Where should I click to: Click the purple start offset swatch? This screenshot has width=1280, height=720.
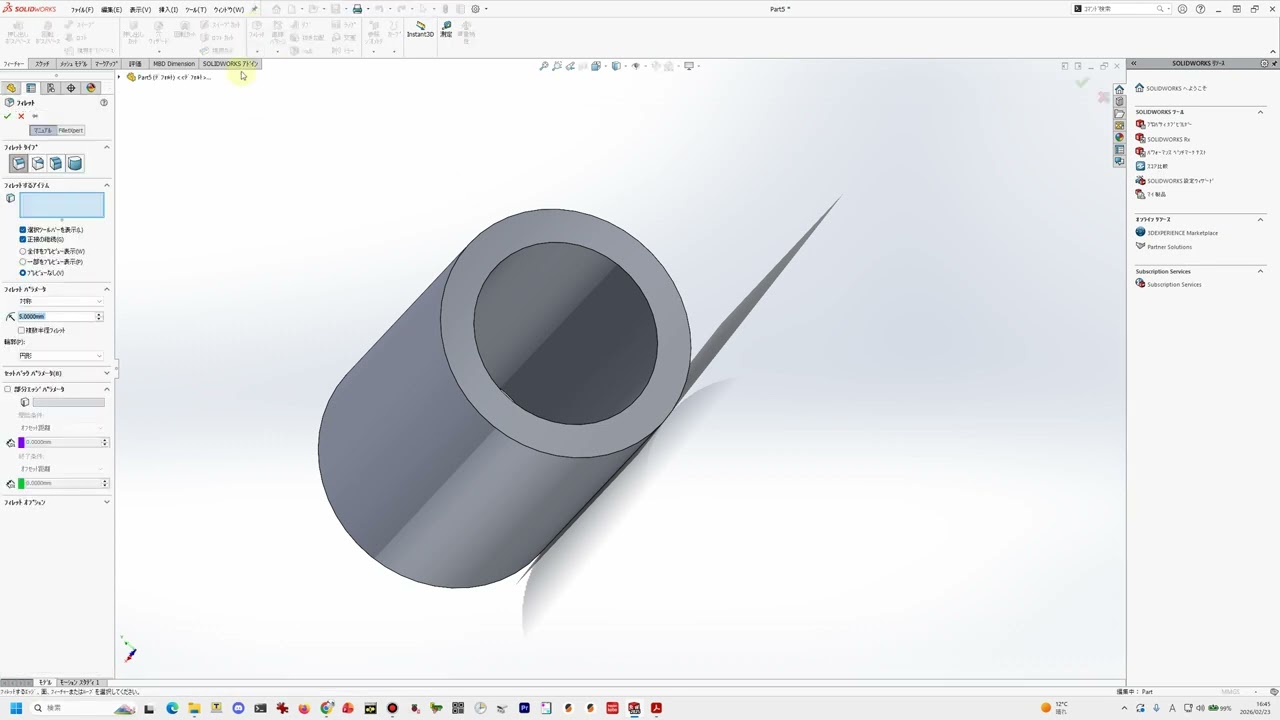pos(21,442)
